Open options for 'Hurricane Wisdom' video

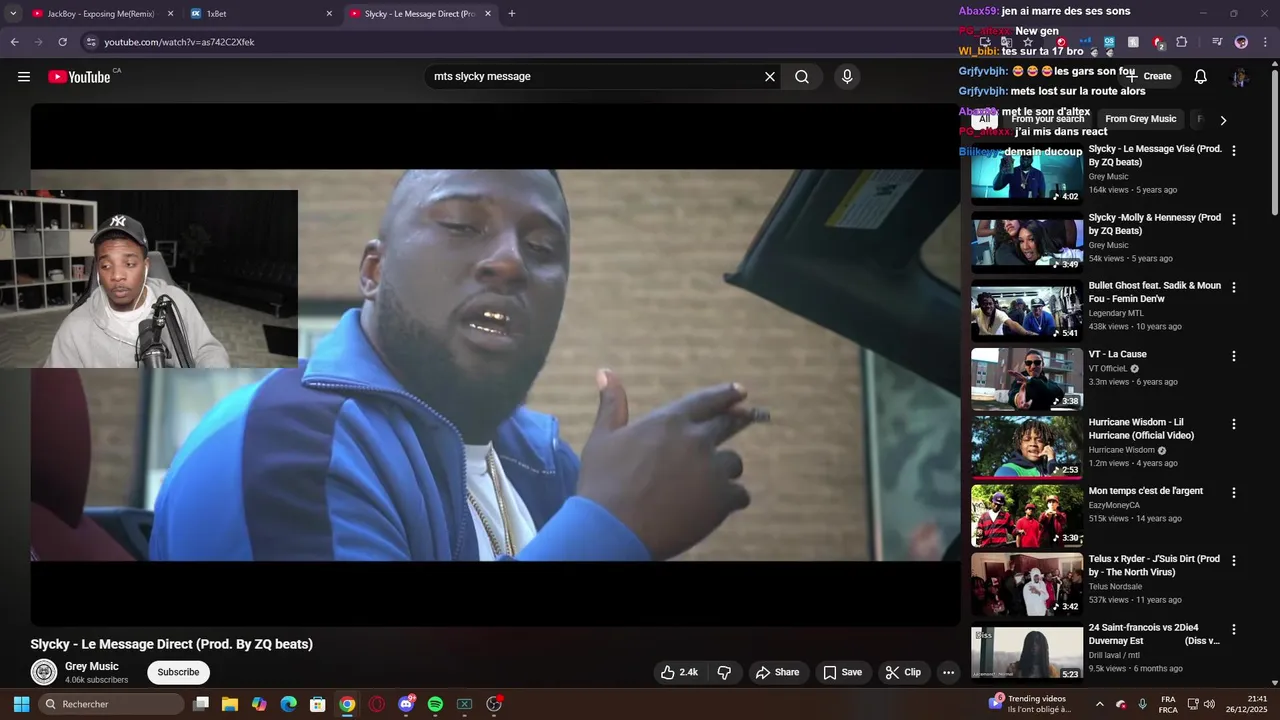coord(1234,424)
